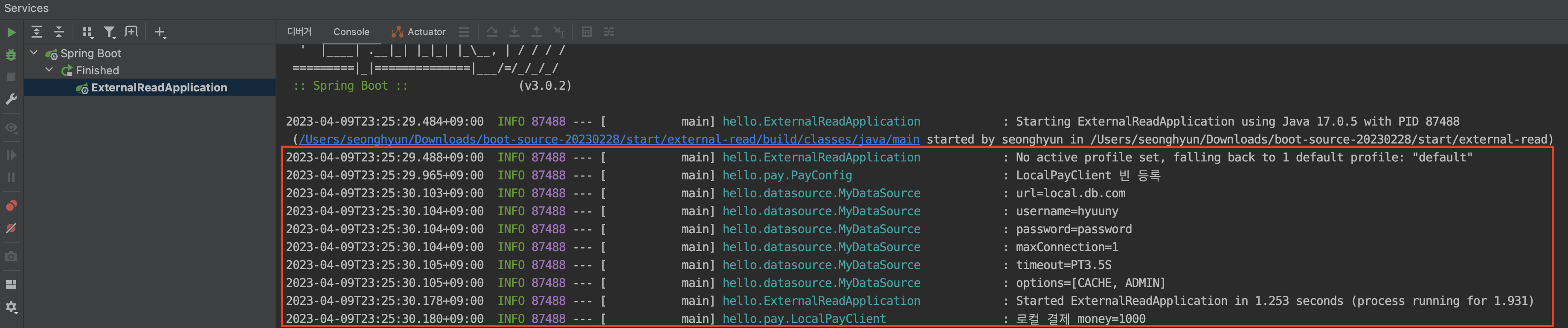The height and width of the screenshot is (328, 1568).
Task: Click the Trace Current Stream Chain icon
Action: point(609,32)
